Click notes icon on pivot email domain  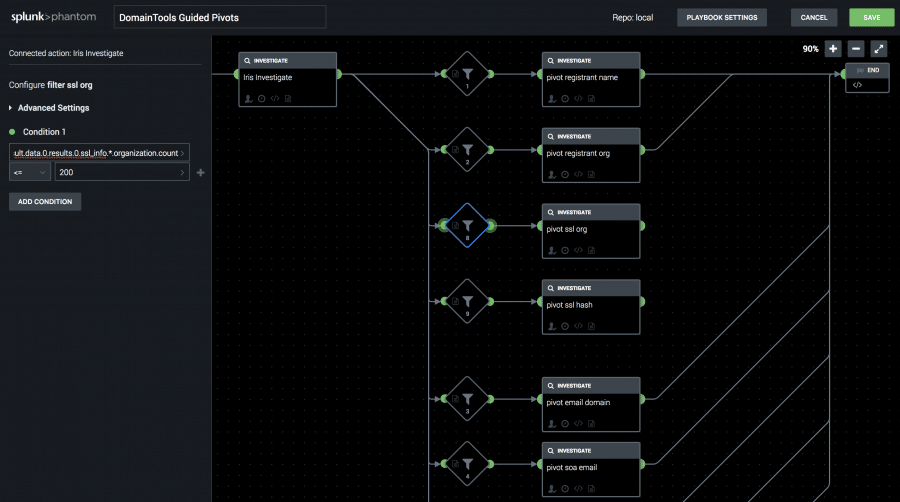(592, 423)
